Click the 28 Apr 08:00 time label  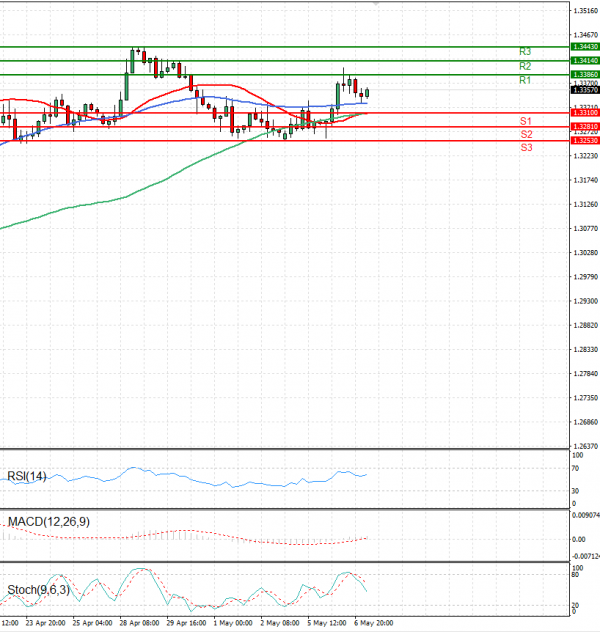(139, 623)
